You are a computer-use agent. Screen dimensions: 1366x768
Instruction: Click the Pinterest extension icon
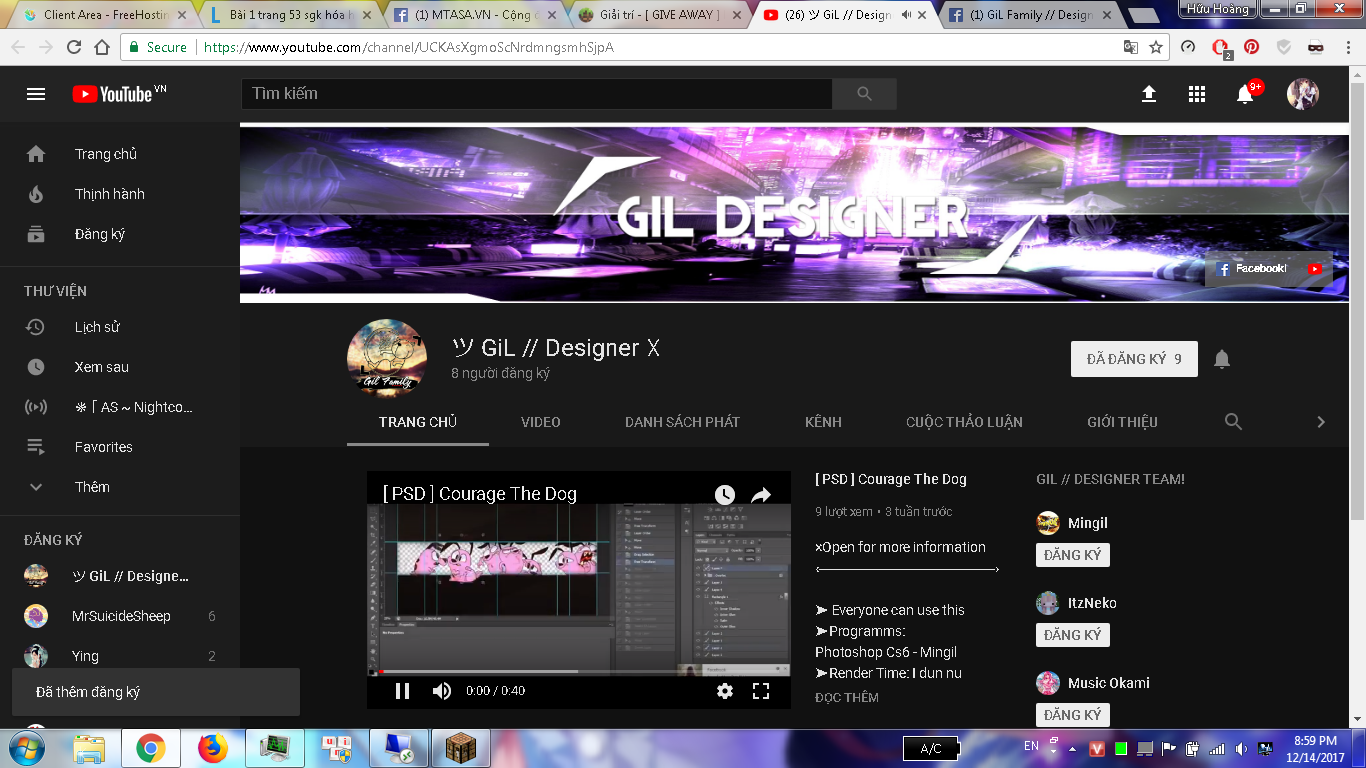pyautogui.click(x=1252, y=47)
